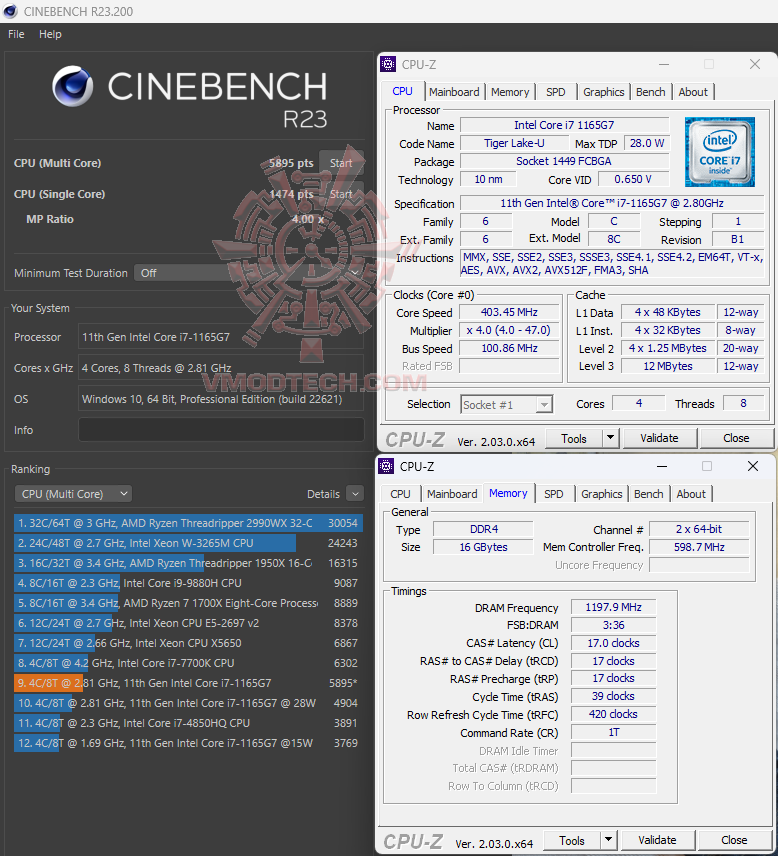
Task: Click the Cinebench title bar icon
Action: [10, 11]
